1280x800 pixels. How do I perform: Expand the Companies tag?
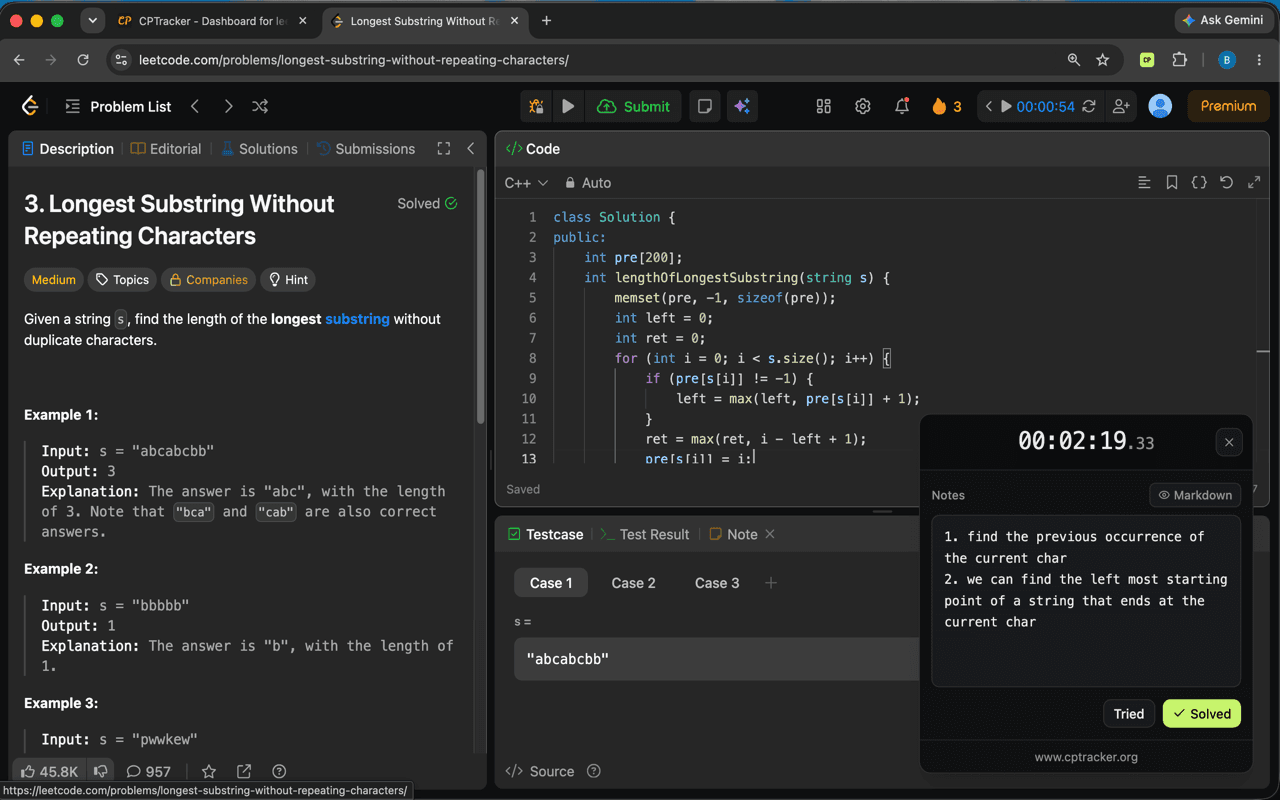[208, 280]
